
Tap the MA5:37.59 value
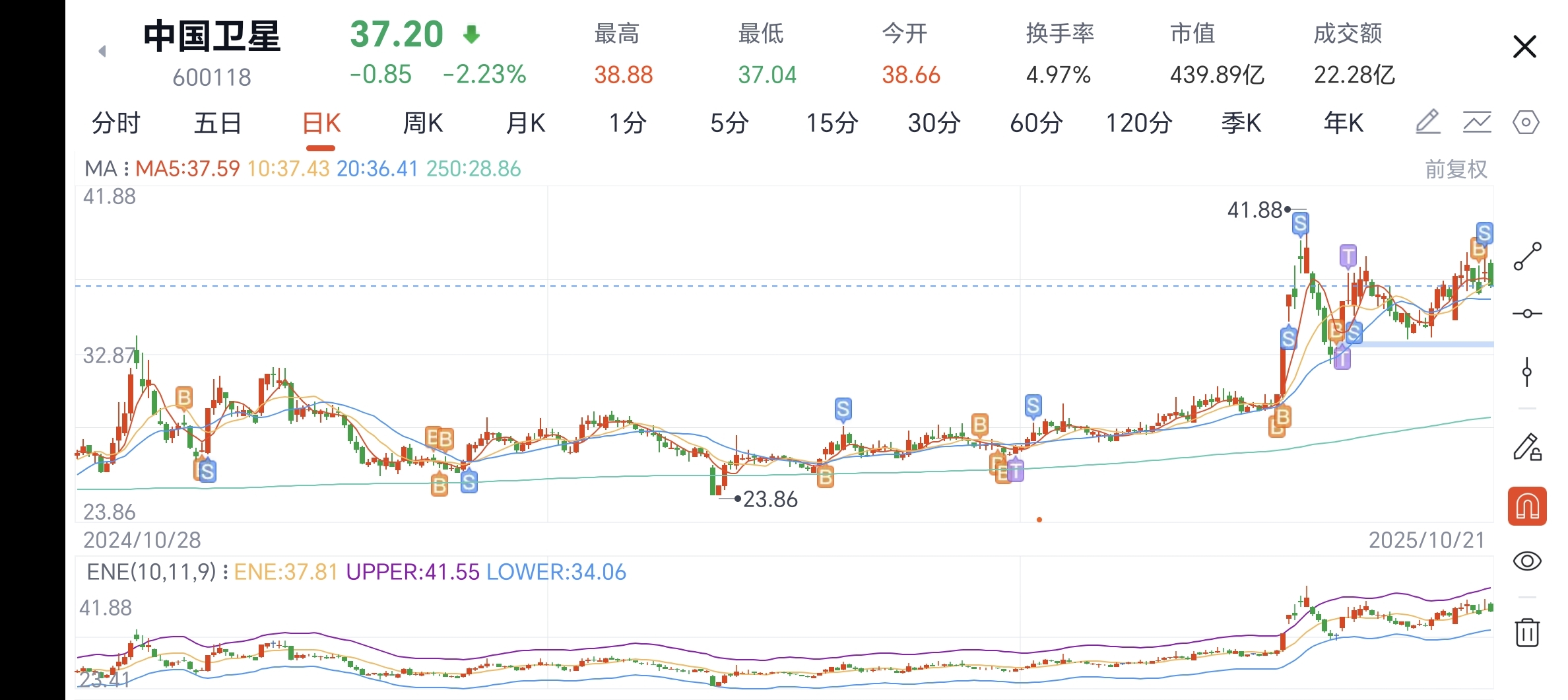[187, 169]
